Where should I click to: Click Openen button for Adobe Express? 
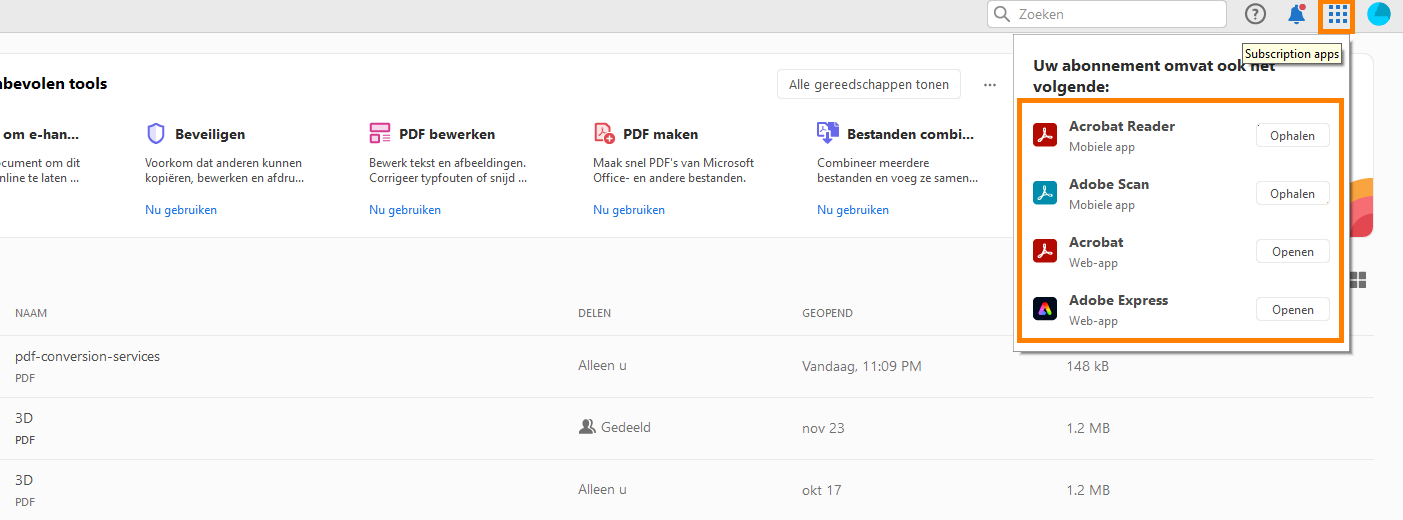pos(1292,310)
